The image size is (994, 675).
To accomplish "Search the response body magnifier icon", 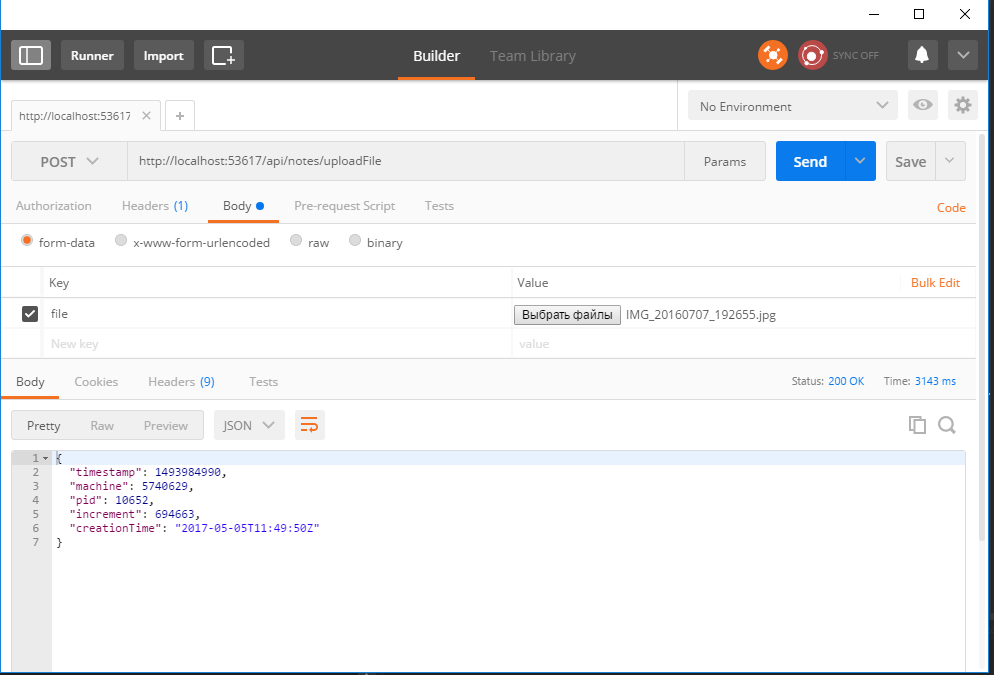I will [947, 425].
